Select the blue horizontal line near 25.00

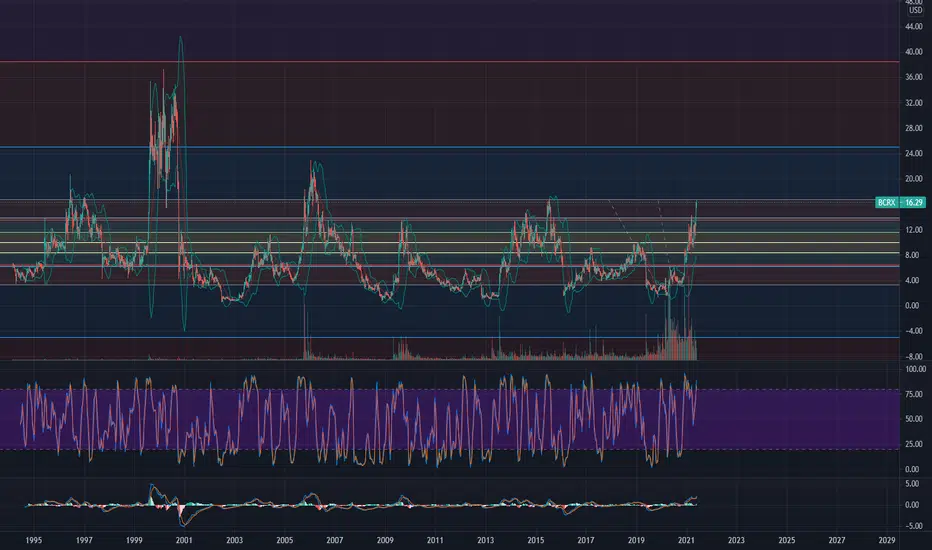(449, 147)
